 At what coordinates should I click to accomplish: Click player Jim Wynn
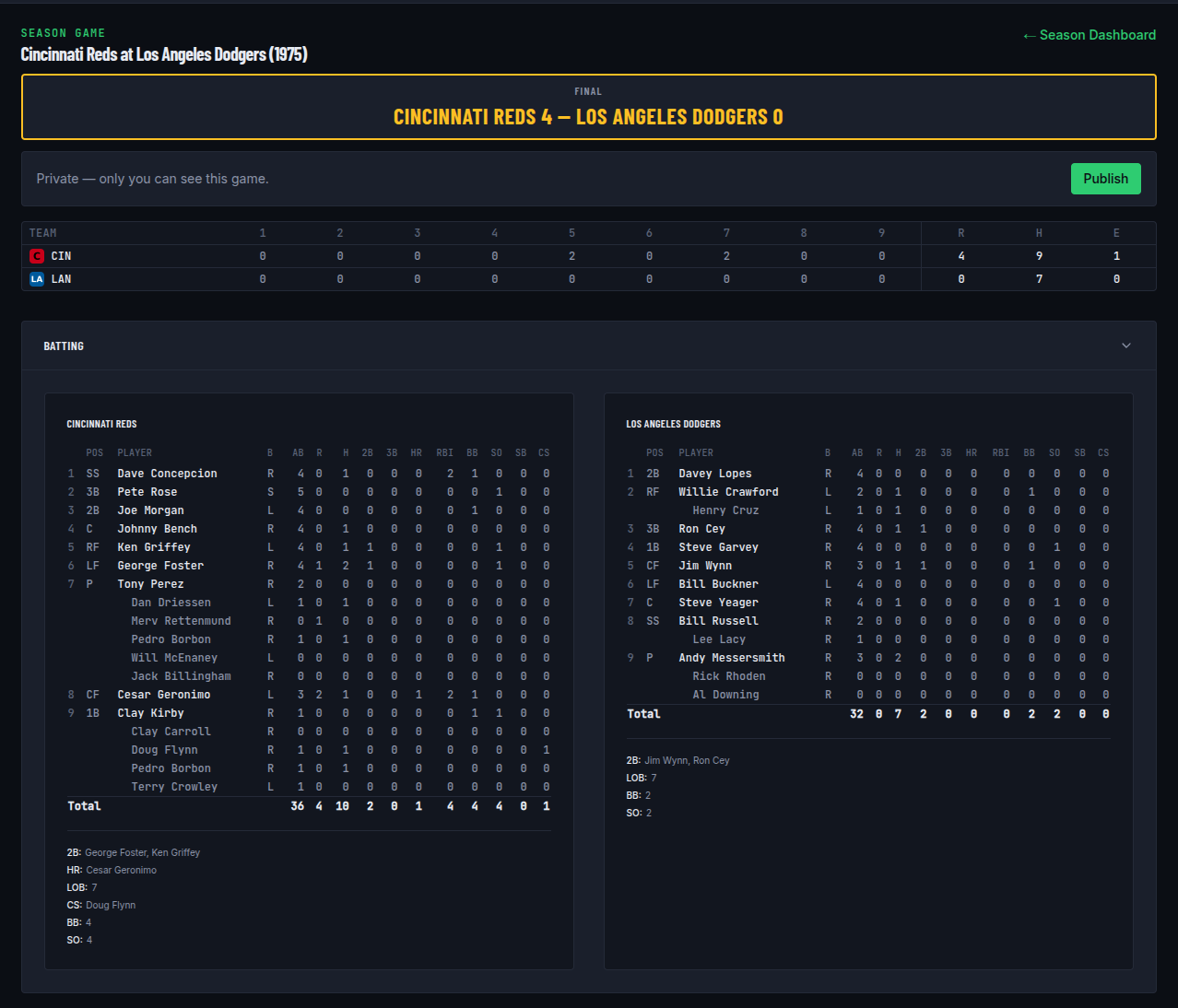click(x=705, y=566)
